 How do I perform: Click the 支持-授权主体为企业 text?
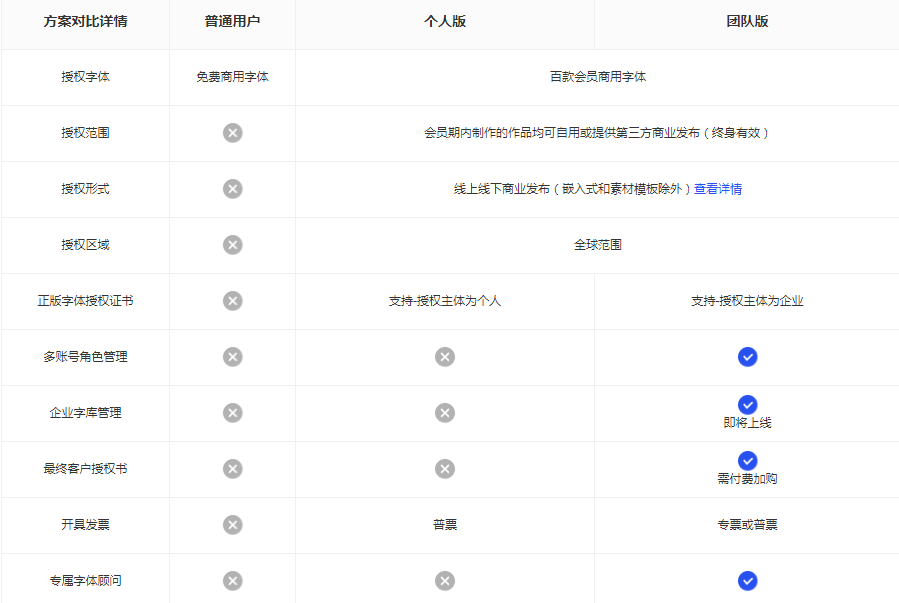pyautogui.click(x=747, y=301)
